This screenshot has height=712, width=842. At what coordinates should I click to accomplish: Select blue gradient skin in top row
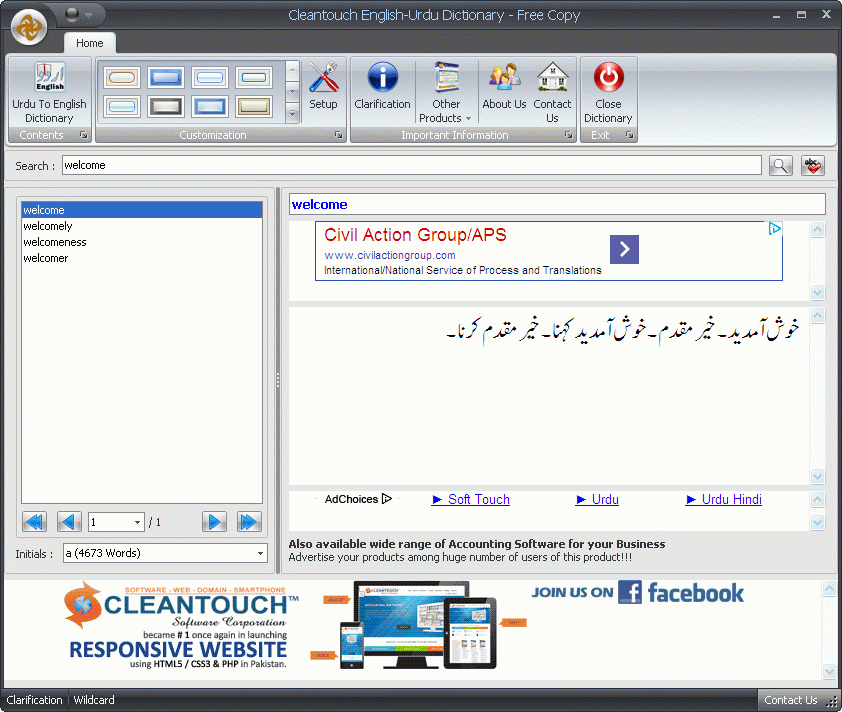166,78
